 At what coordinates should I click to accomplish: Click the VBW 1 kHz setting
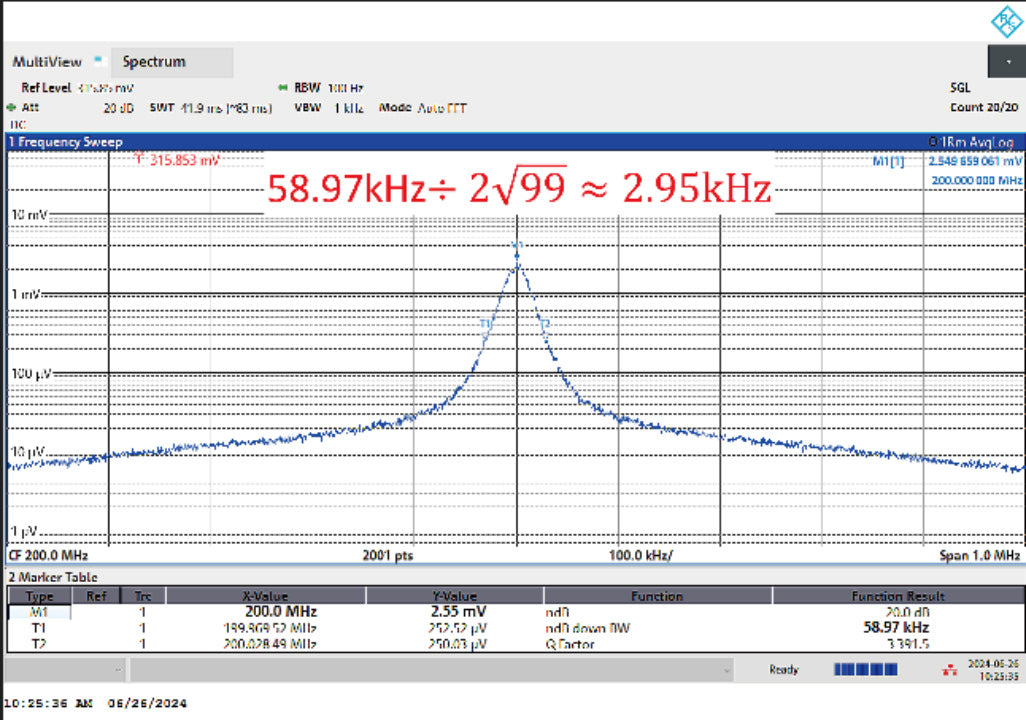tap(328, 108)
